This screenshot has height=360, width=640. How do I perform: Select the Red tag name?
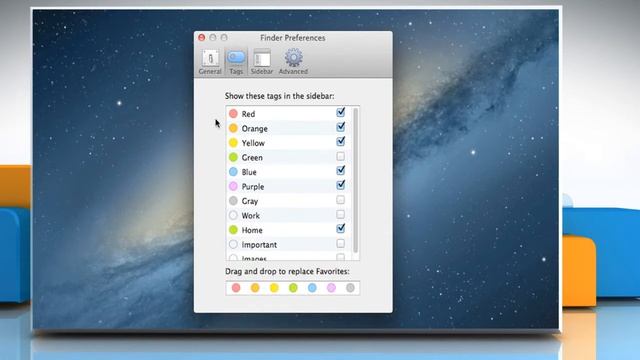pos(248,114)
